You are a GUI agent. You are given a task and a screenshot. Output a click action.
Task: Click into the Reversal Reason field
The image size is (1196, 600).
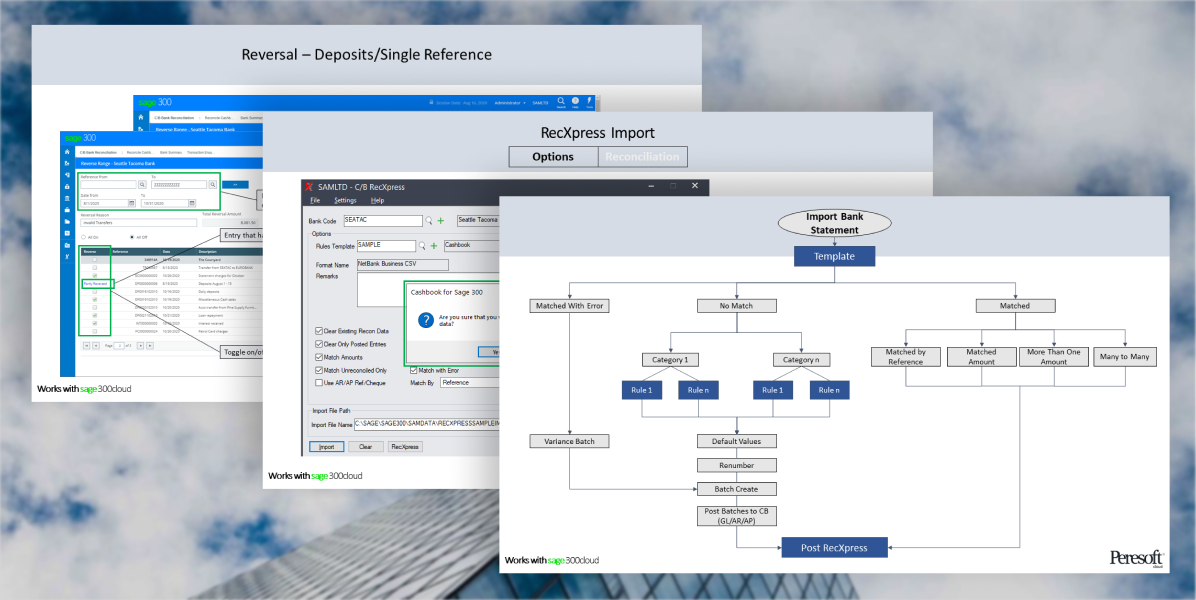pos(139,223)
